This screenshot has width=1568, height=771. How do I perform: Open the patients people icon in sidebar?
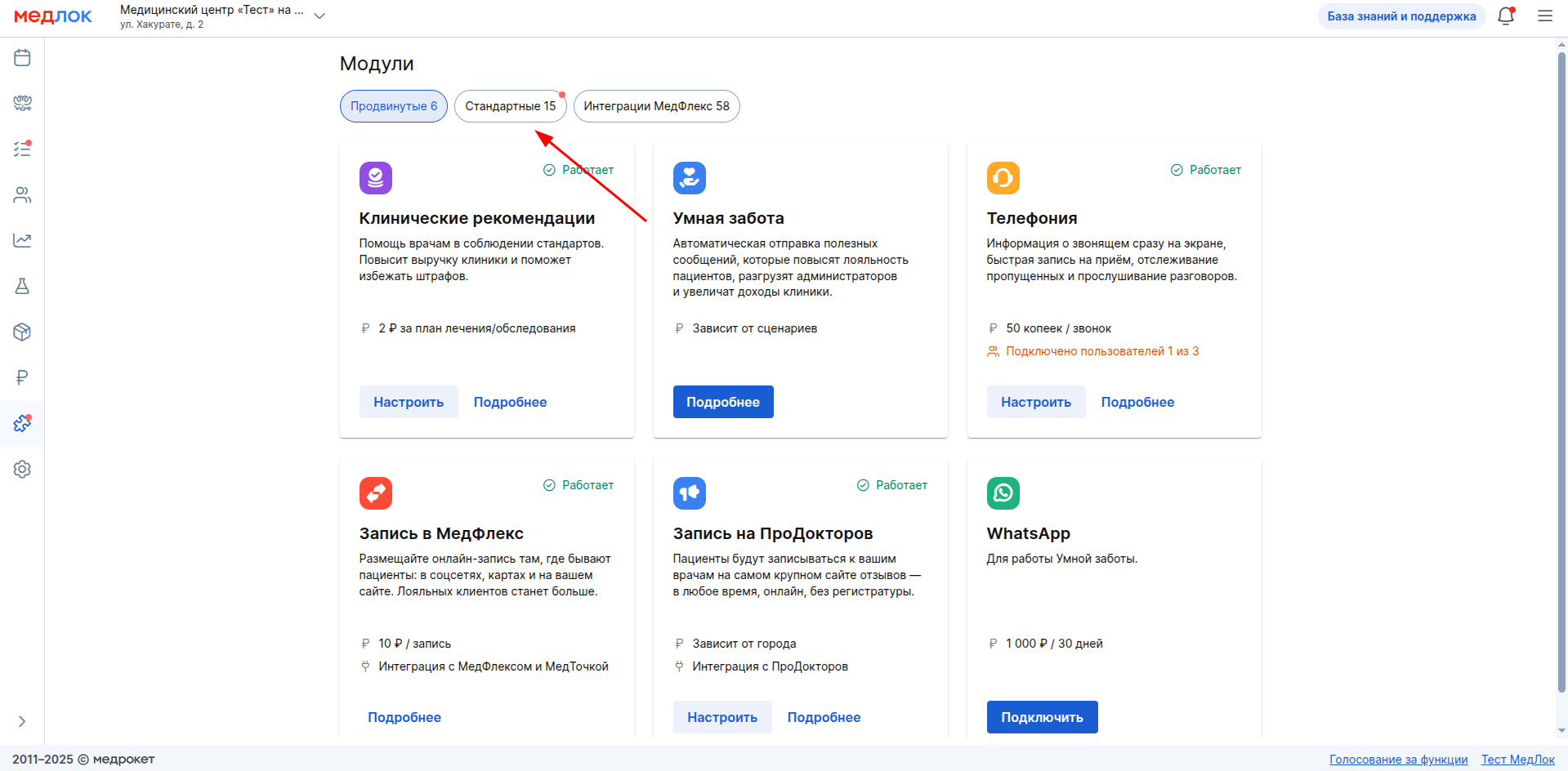tap(22, 195)
